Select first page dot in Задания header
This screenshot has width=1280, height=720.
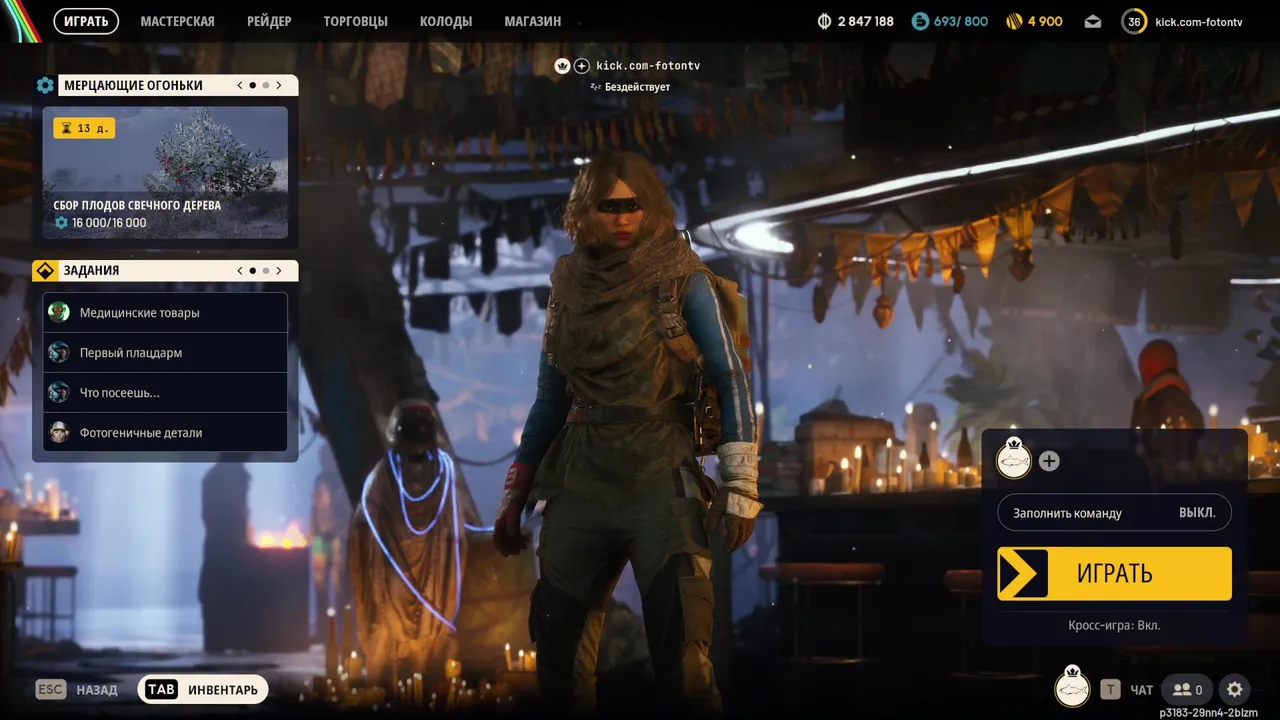click(253, 270)
